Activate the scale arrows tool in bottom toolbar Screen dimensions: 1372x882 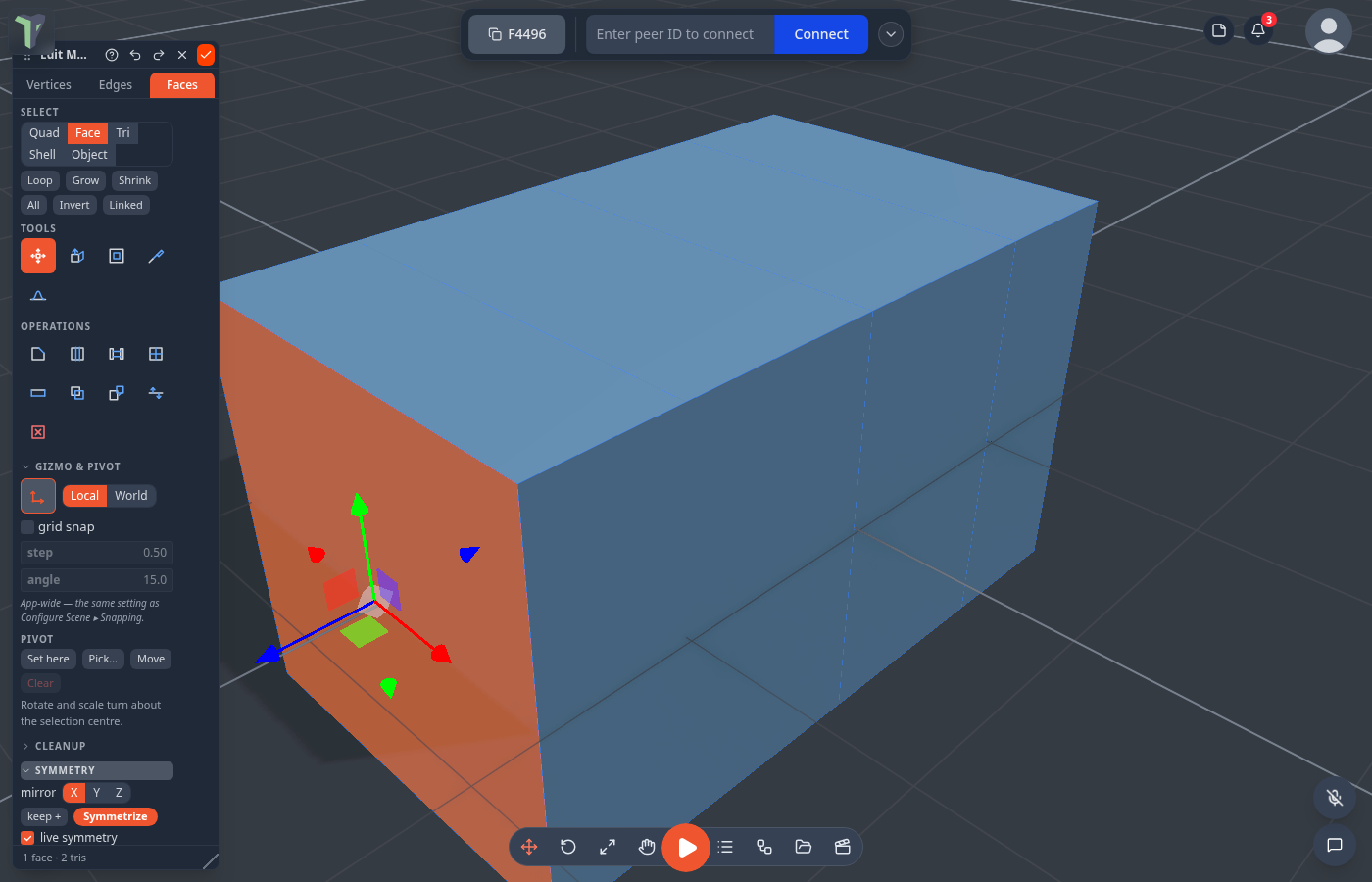[608, 847]
